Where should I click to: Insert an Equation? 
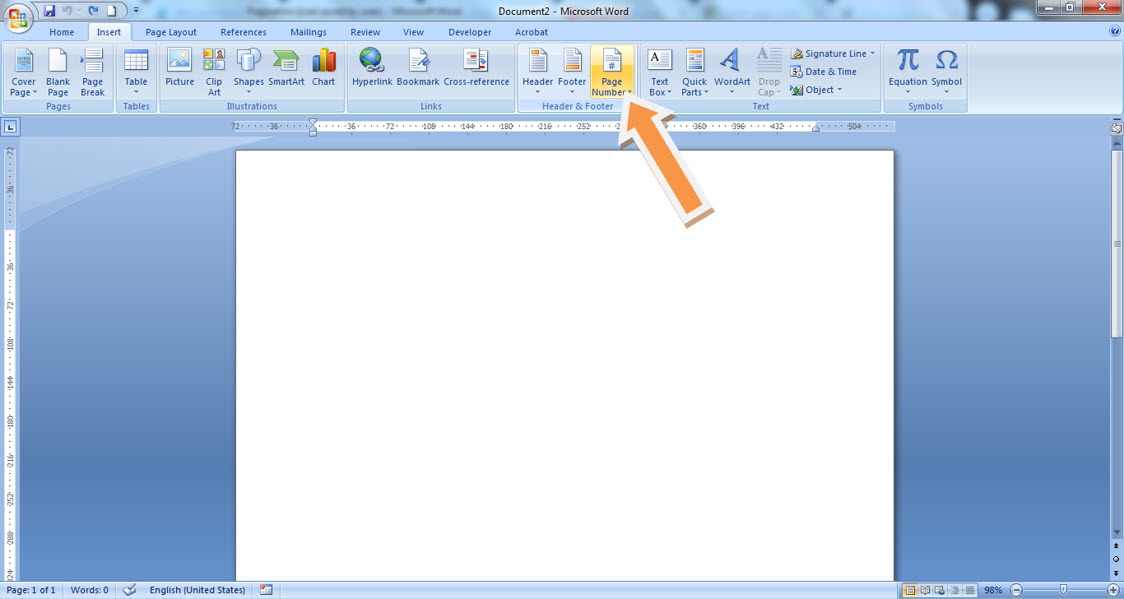tap(907, 72)
